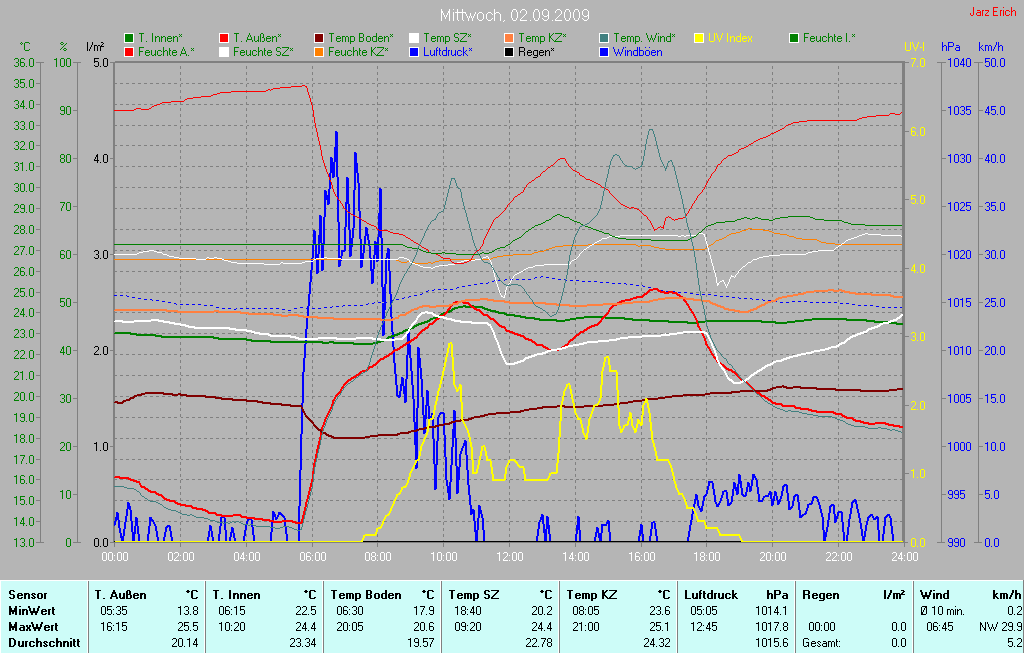Click the Temp KZ orange legend square
1024x653 pixels.
(509, 38)
